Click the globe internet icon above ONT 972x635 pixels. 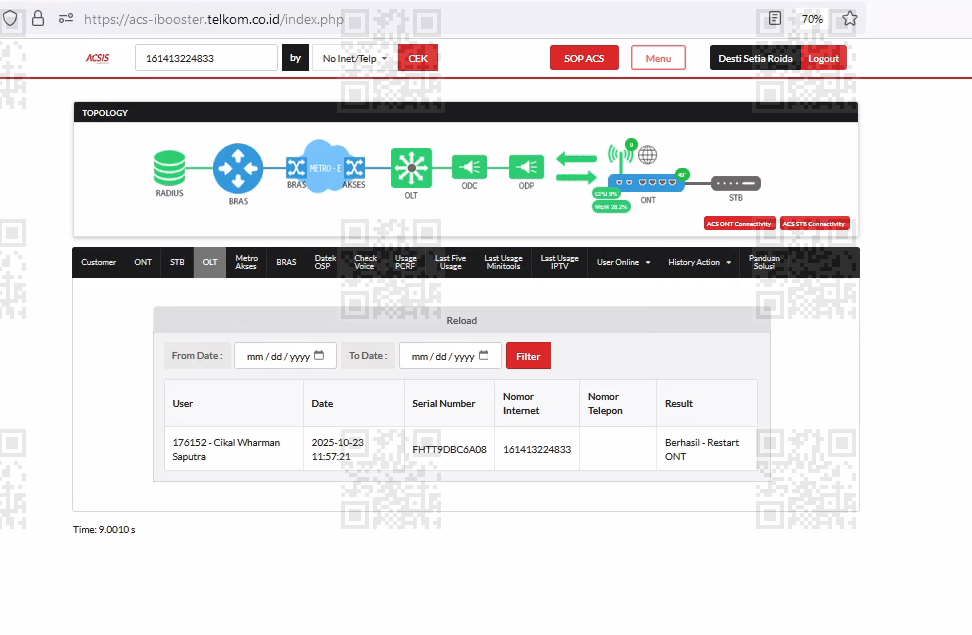[x=647, y=154]
